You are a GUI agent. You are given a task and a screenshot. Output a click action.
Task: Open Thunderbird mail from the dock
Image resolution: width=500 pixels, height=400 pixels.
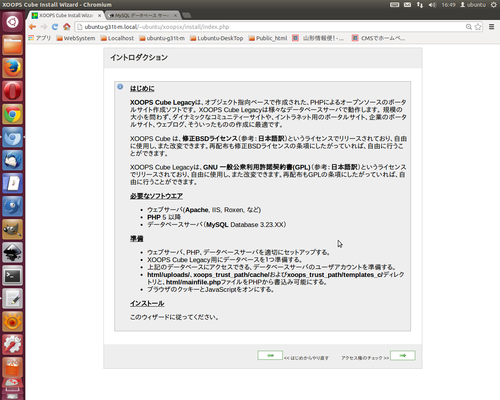point(12,160)
